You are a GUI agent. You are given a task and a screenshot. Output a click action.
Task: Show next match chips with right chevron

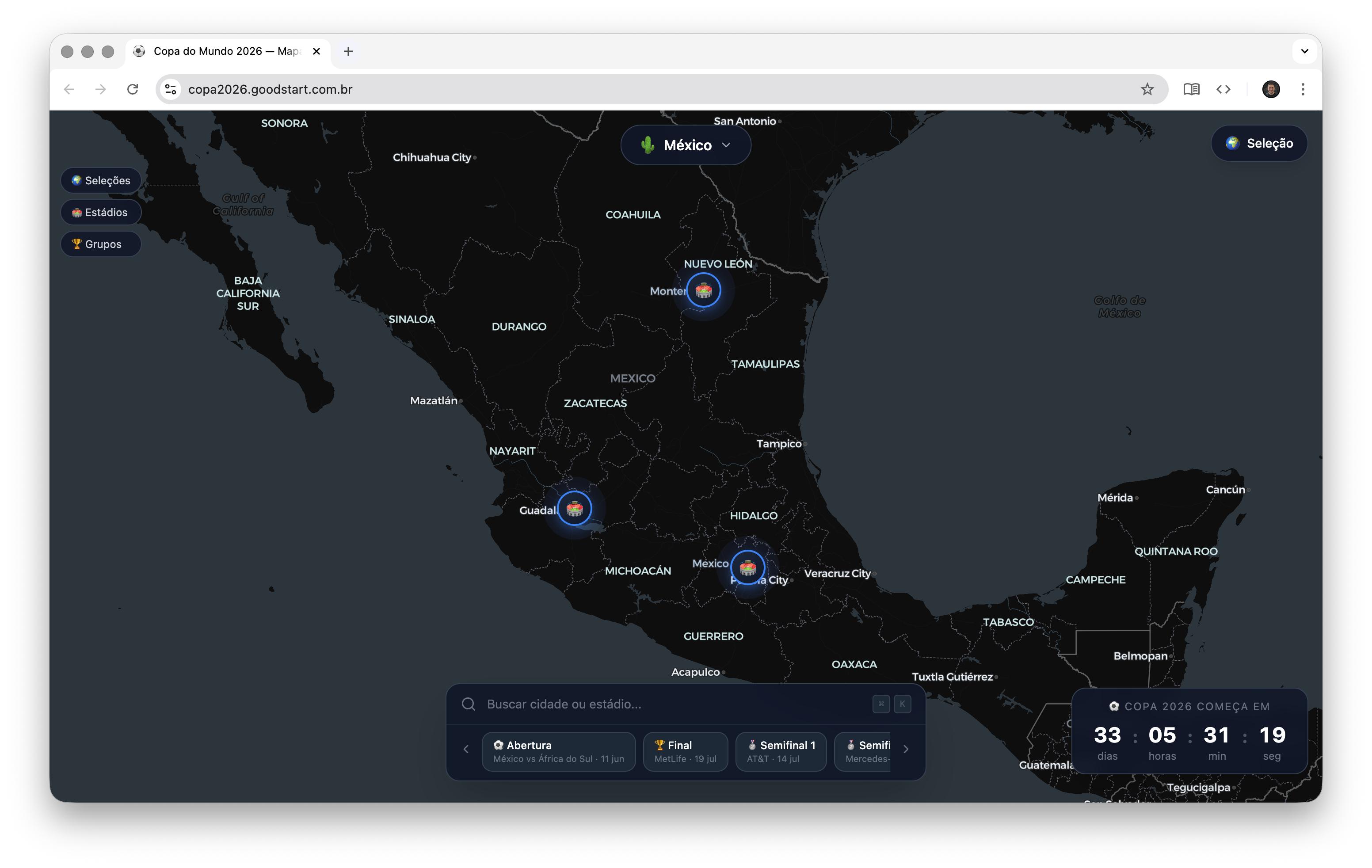(906, 750)
